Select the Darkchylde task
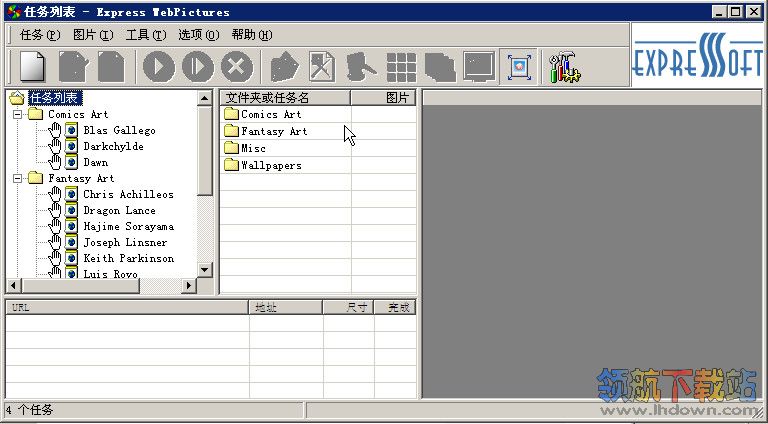The image size is (768, 424). pos(114,146)
